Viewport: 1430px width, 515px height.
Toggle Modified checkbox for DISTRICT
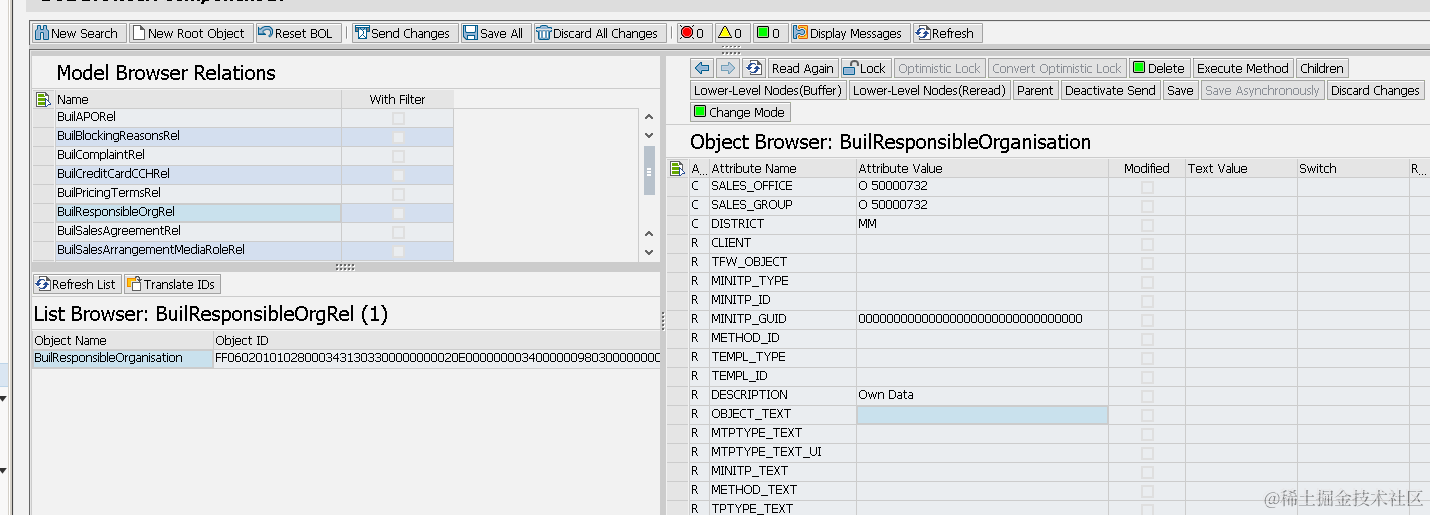(x=1147, y=225)
